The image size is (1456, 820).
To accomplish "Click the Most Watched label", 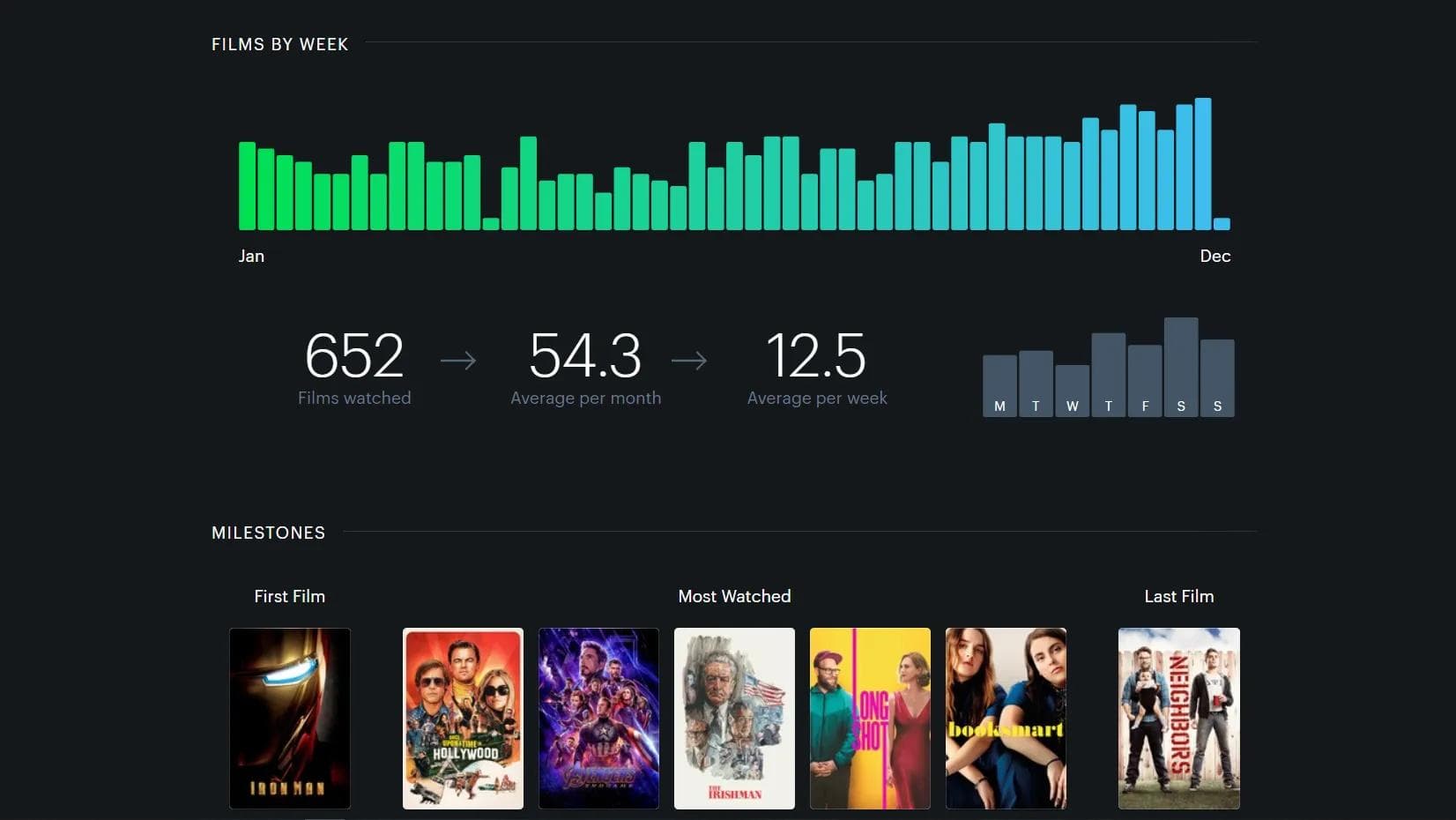I will (734, 596).
